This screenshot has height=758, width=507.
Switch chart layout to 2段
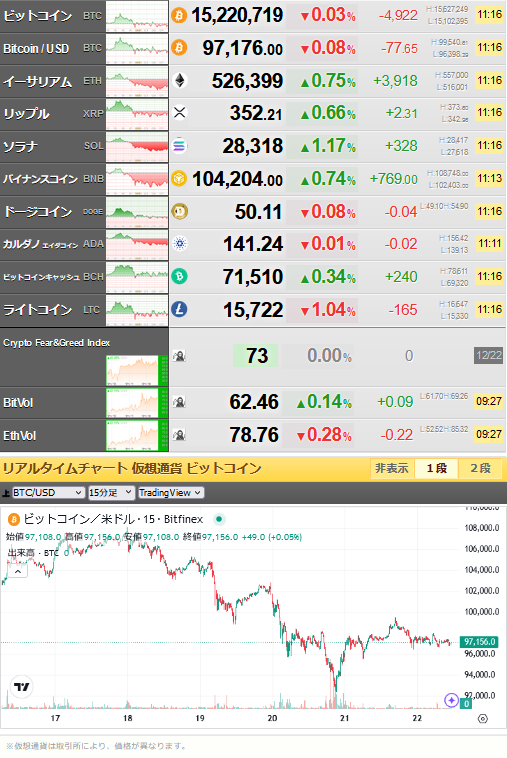pos(480,468)
